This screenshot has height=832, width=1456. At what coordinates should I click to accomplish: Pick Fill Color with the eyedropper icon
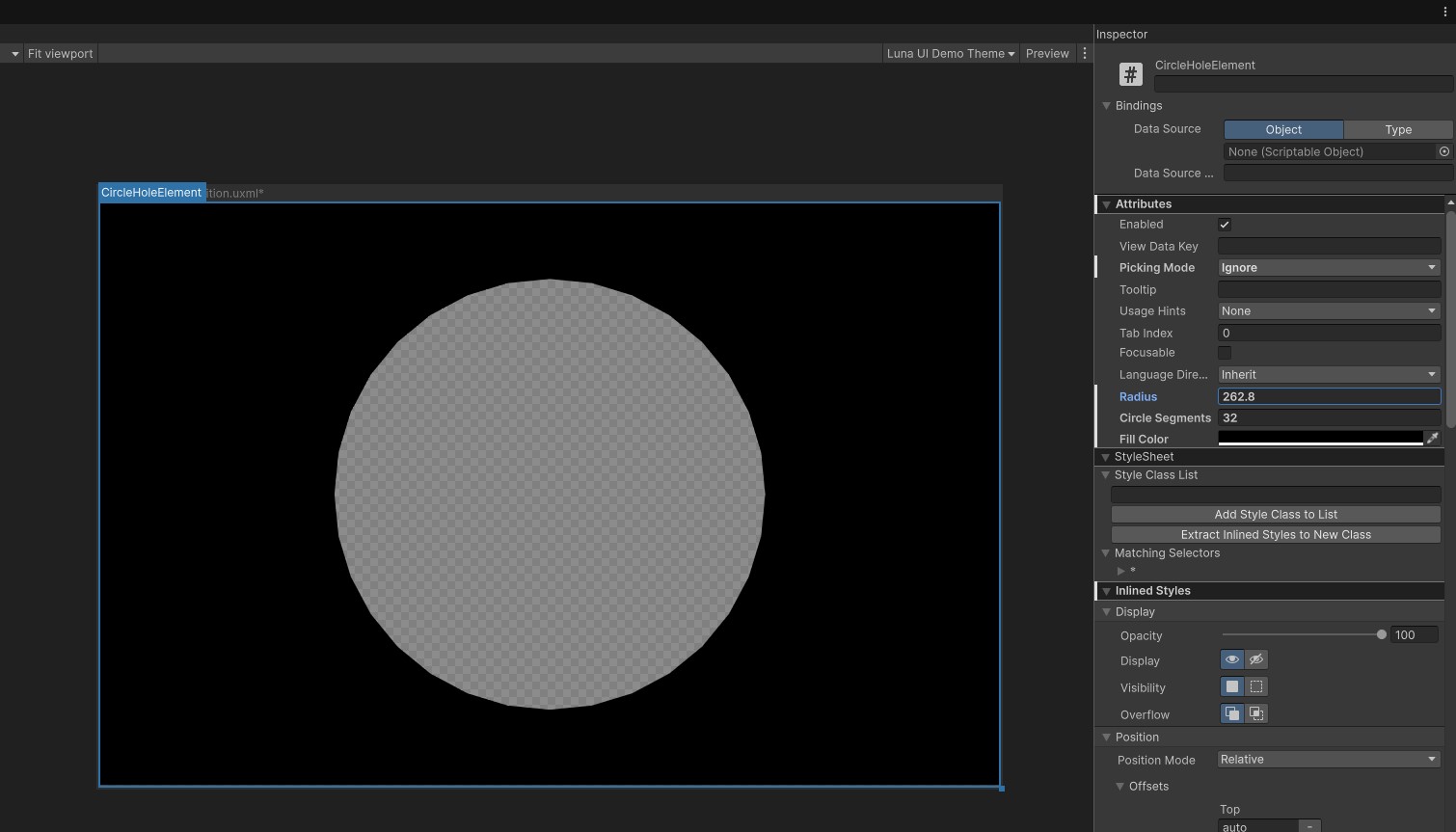tap(1434, 438)
